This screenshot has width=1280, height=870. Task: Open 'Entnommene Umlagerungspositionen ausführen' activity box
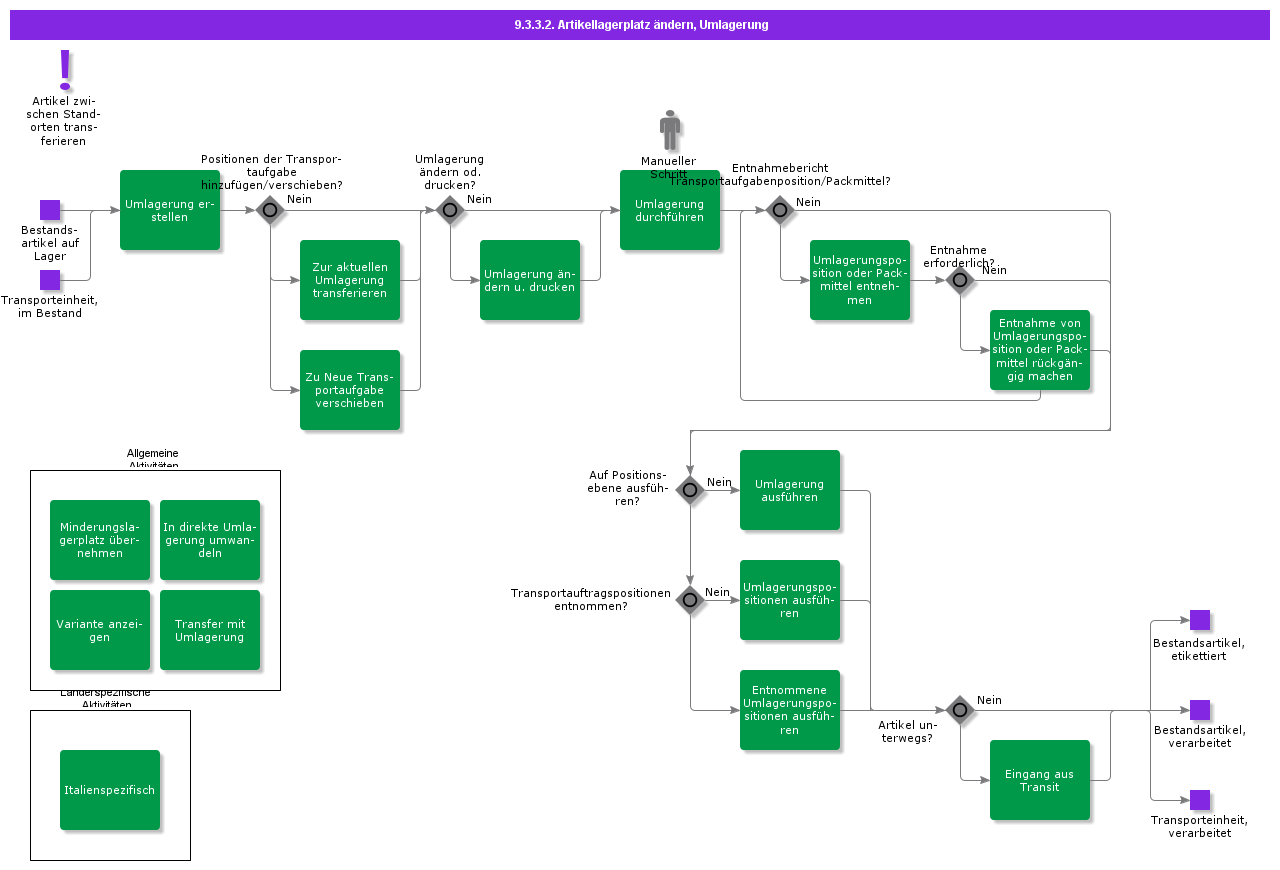790,710
